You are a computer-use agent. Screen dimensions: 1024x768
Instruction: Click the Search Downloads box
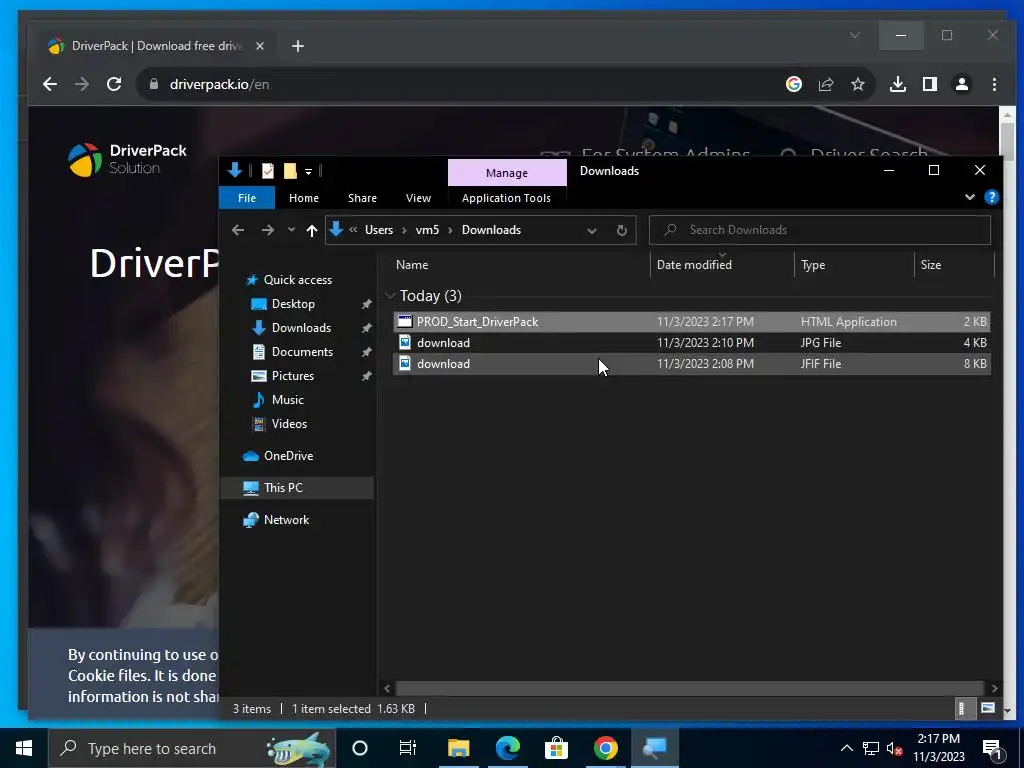820,230
